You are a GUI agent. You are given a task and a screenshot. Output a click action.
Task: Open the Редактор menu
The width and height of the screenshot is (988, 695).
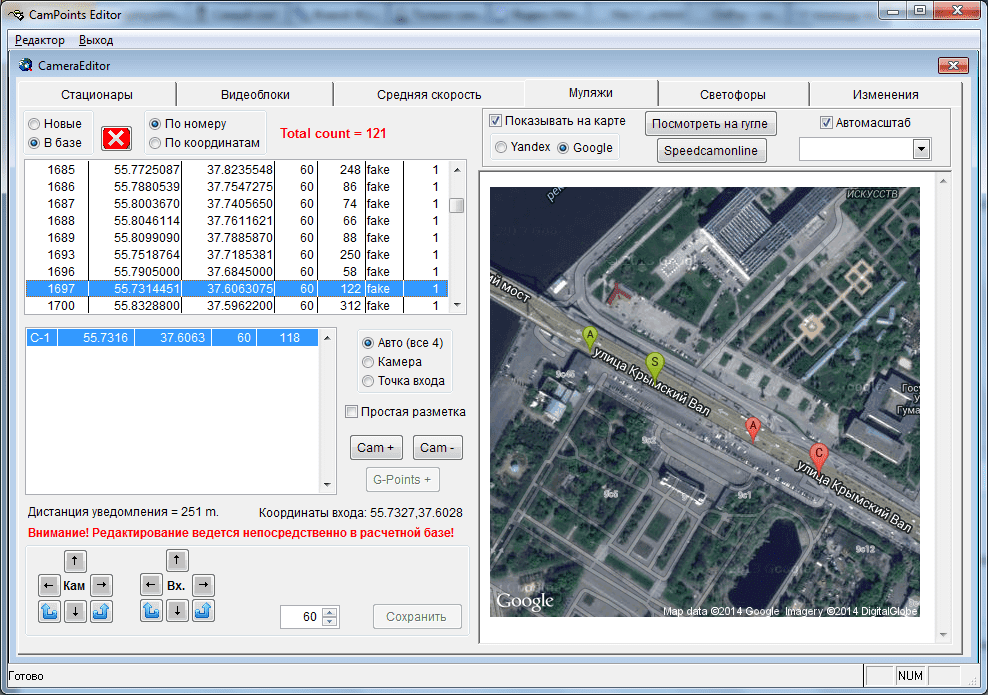tap(40, 40)
